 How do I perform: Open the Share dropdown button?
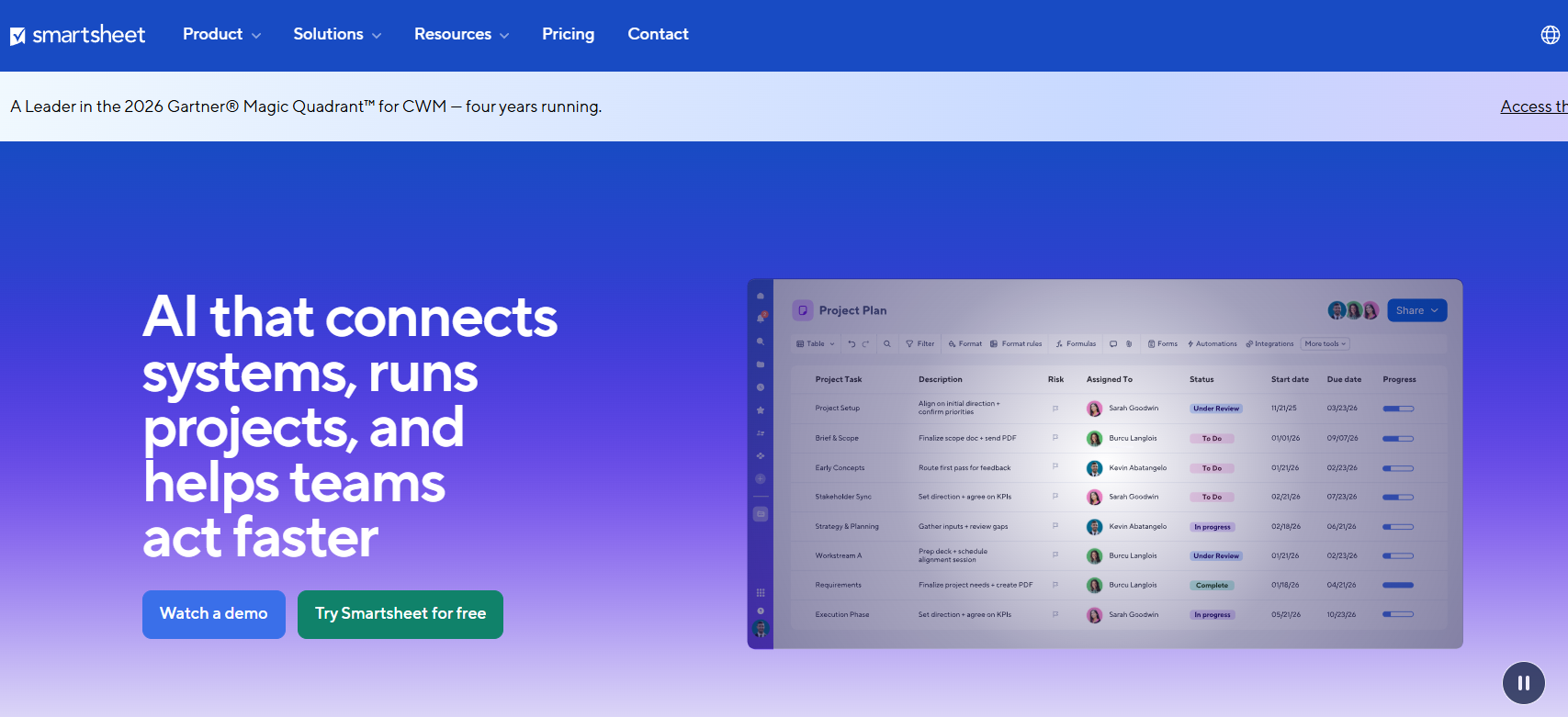(1417, 310)
